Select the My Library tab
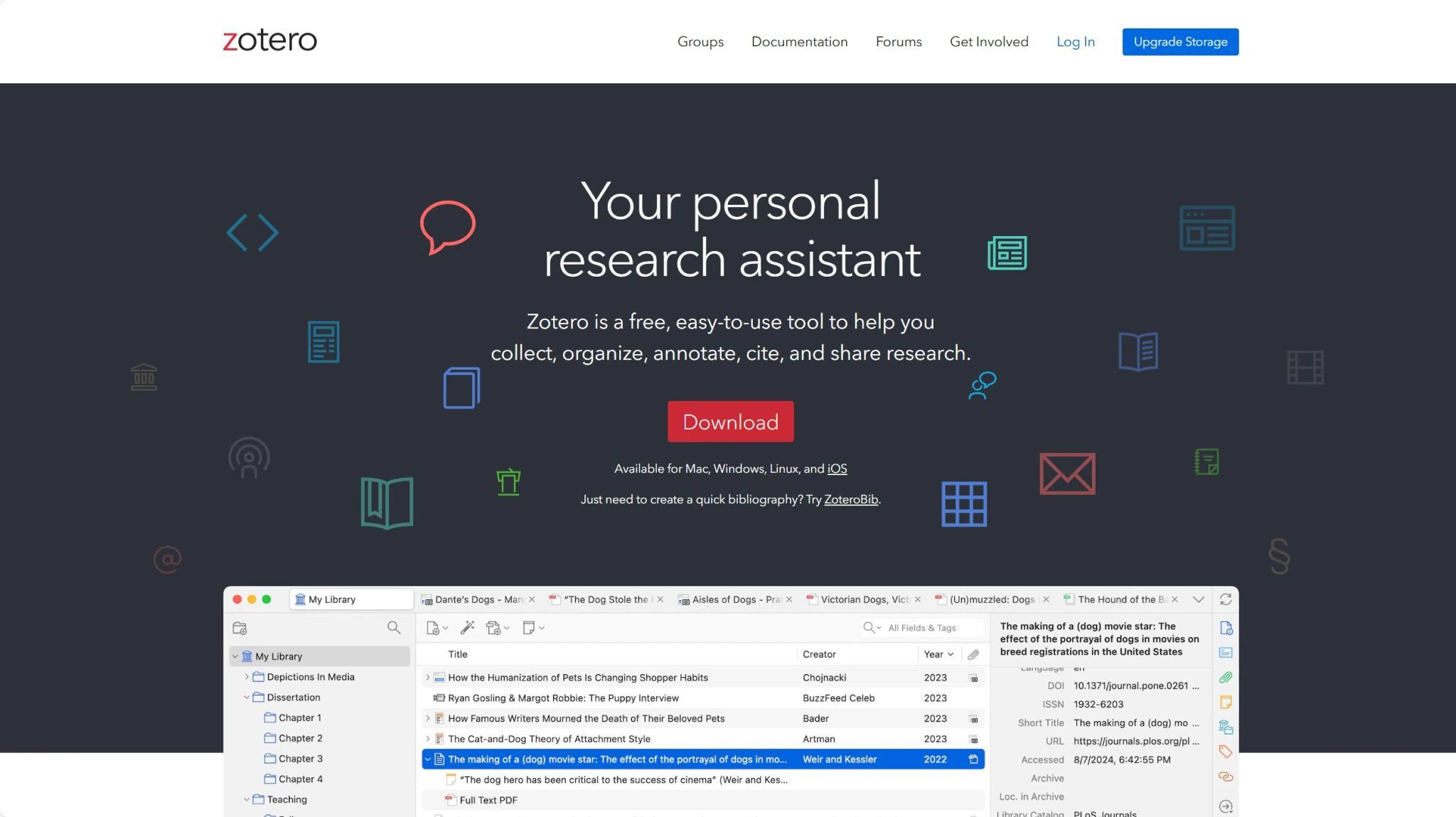Screen dimensions: 1456x817 pyautogui.click(x=351, y=599)
